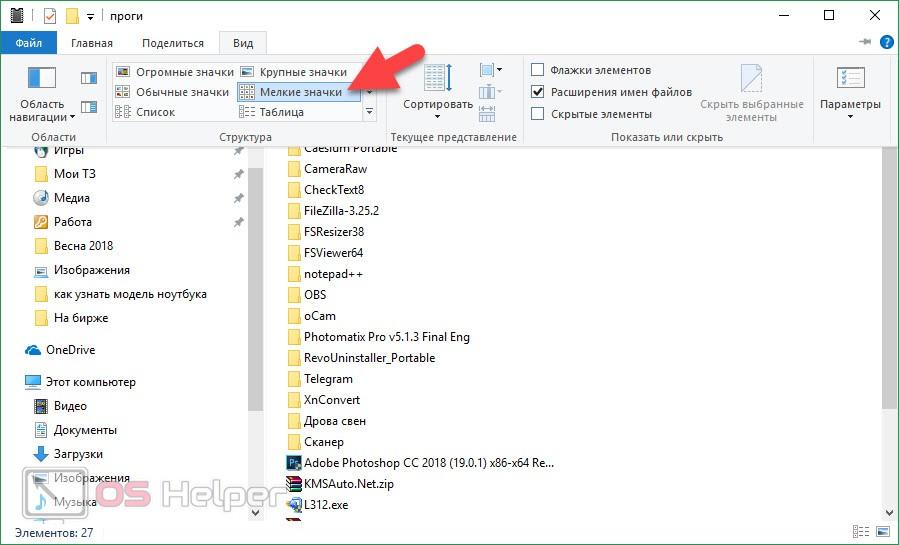Enable the Флажки элементов checkbox
Image resolution: width=899 pixels, height=545 pixels.
tap(538, 70)
